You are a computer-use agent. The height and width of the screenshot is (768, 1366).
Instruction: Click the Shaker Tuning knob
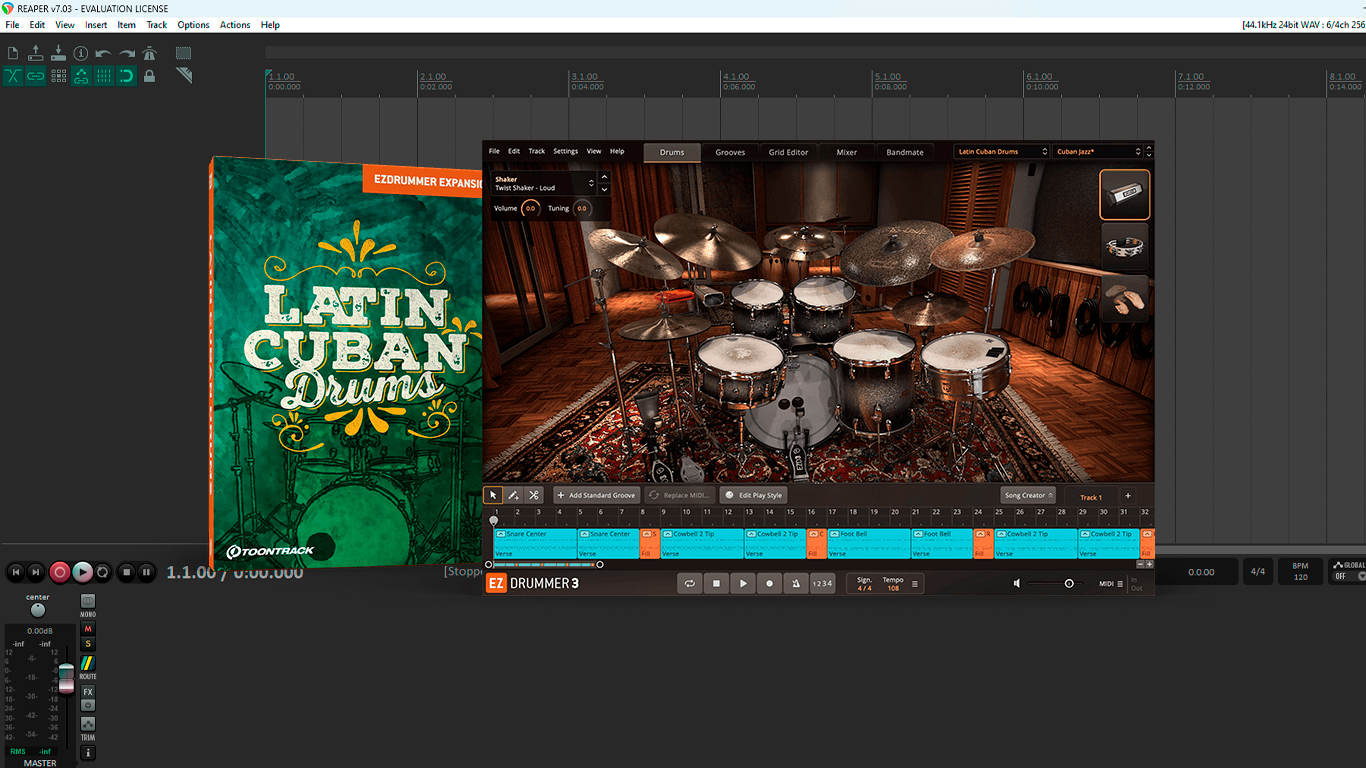(x=581, y=208)
